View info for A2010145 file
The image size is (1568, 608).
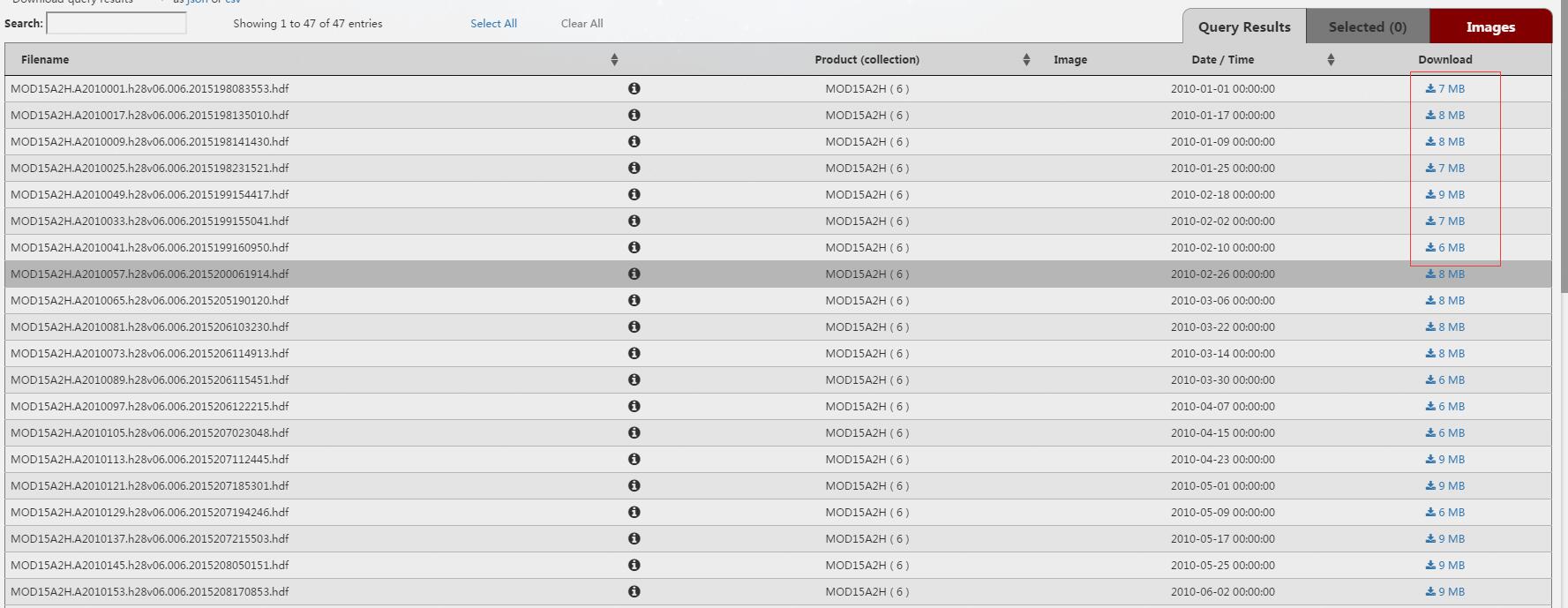pos(634,565)
